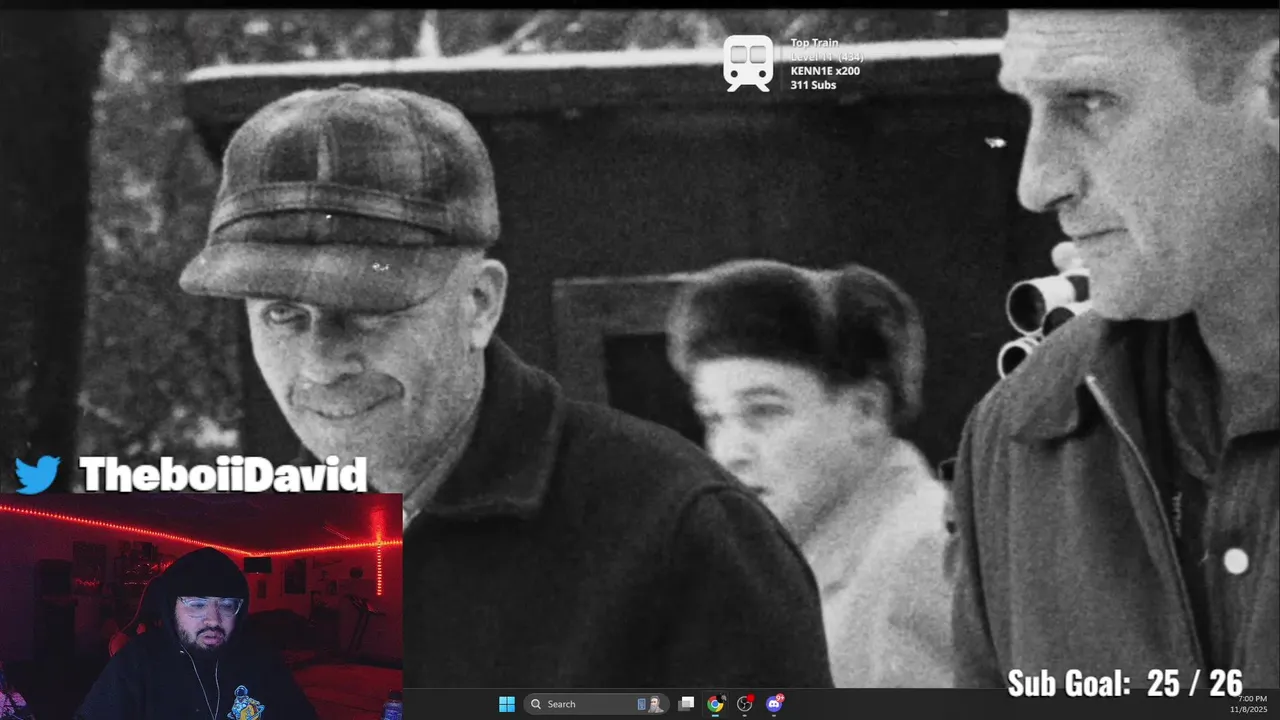Open the OBS app icon on taskbar
Viewport: 1280px width, 720px height.
[x=745, y=704]
